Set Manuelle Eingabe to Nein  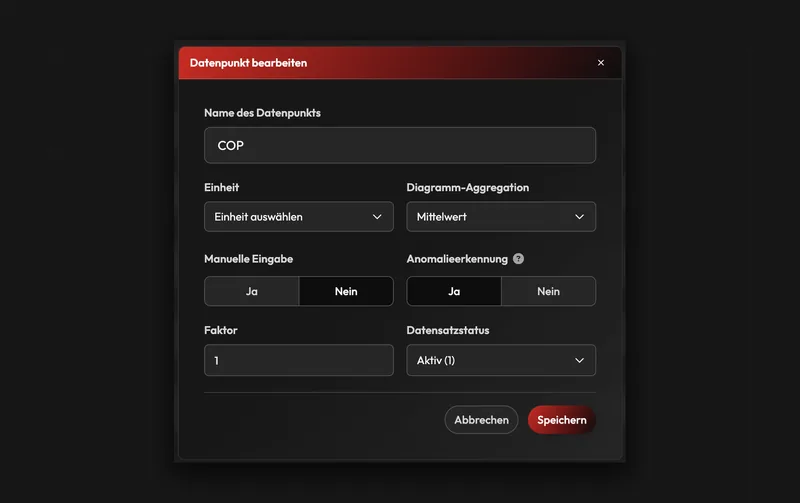point(346,291)
